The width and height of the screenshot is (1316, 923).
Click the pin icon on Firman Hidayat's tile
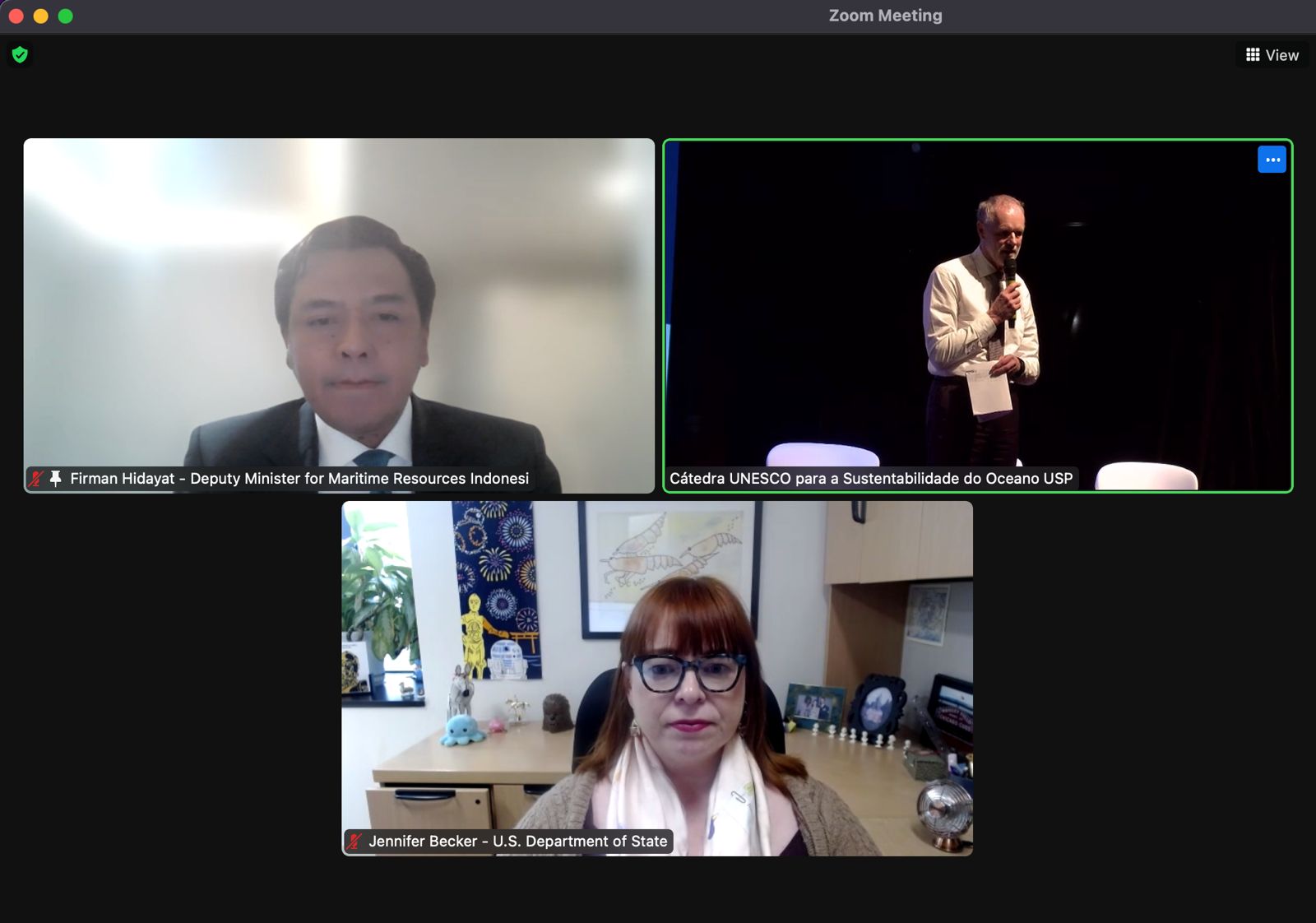click(x=56, y=479)
